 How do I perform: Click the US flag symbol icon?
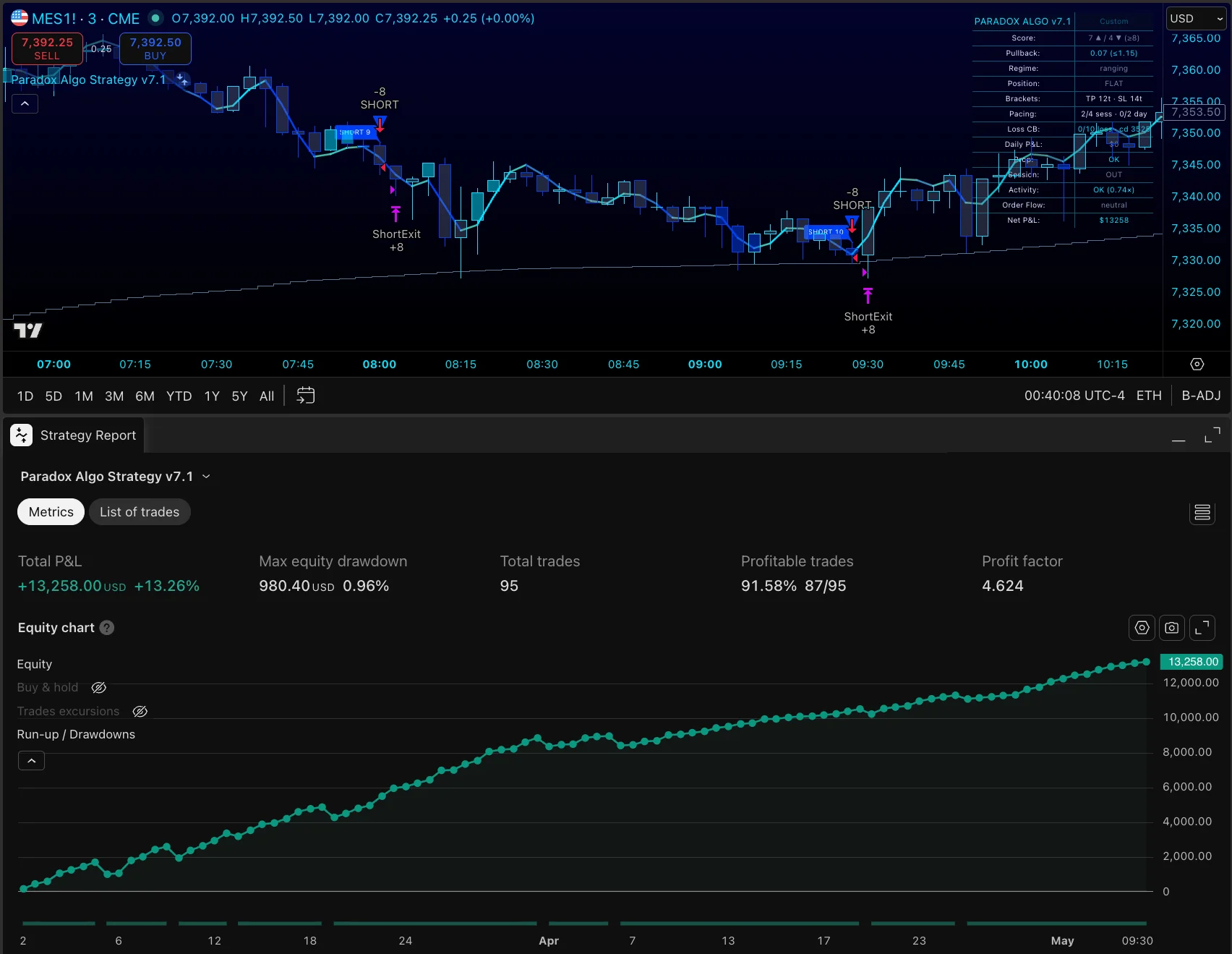(20, 18)
